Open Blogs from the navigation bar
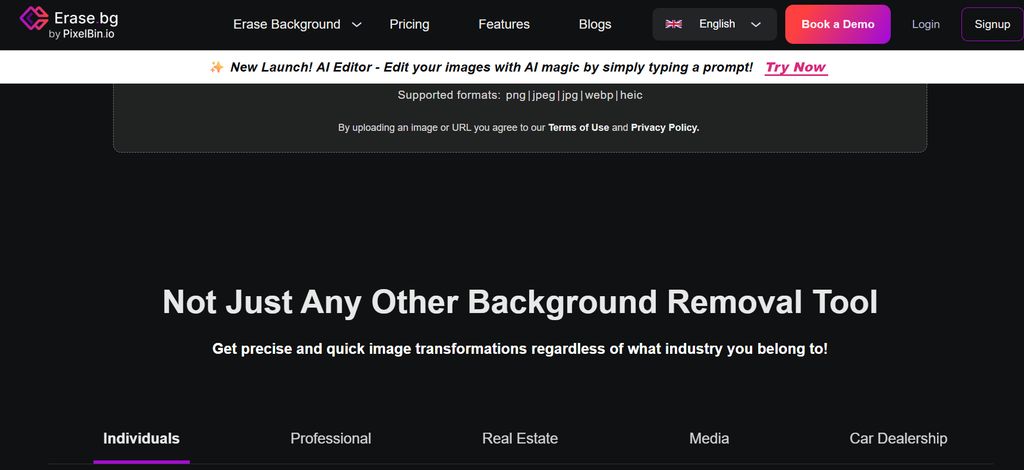Image resolution: width=1024 pixels, height=470 pixels. click(x=595, y=24)
